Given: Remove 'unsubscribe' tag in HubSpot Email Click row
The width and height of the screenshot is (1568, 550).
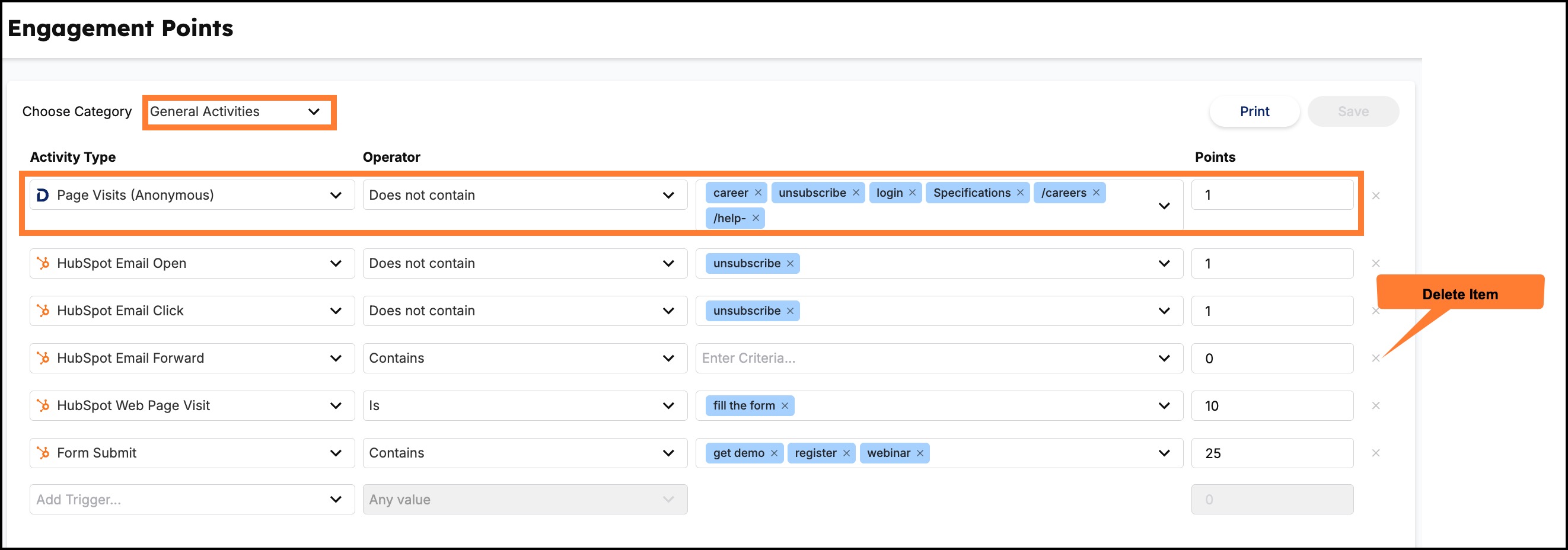Looking at the screenshot, I should (x=790, y=311).
